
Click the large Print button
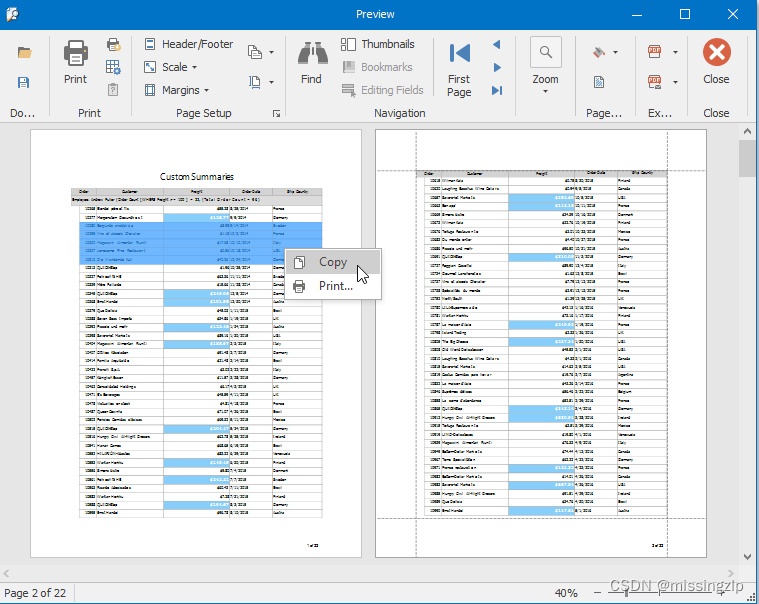click(76, 63)
